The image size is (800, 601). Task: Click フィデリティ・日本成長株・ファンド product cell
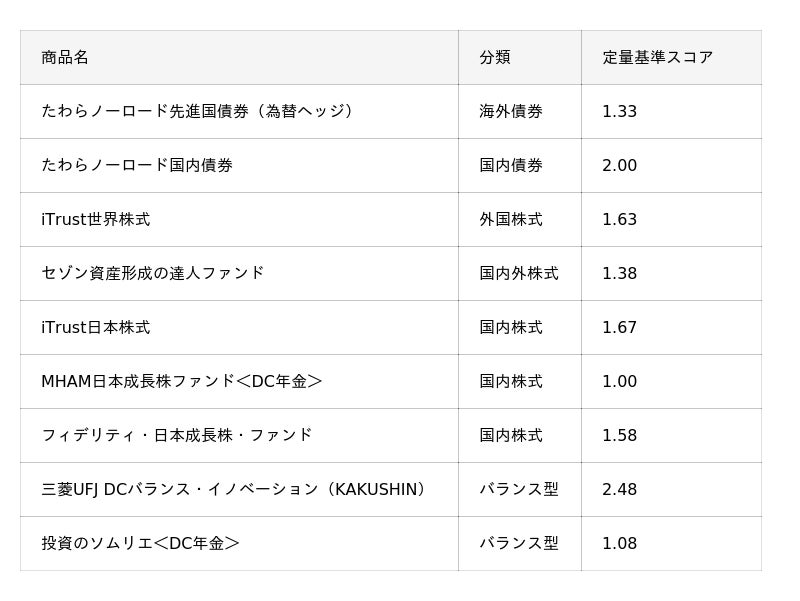(x=177, y=435)
